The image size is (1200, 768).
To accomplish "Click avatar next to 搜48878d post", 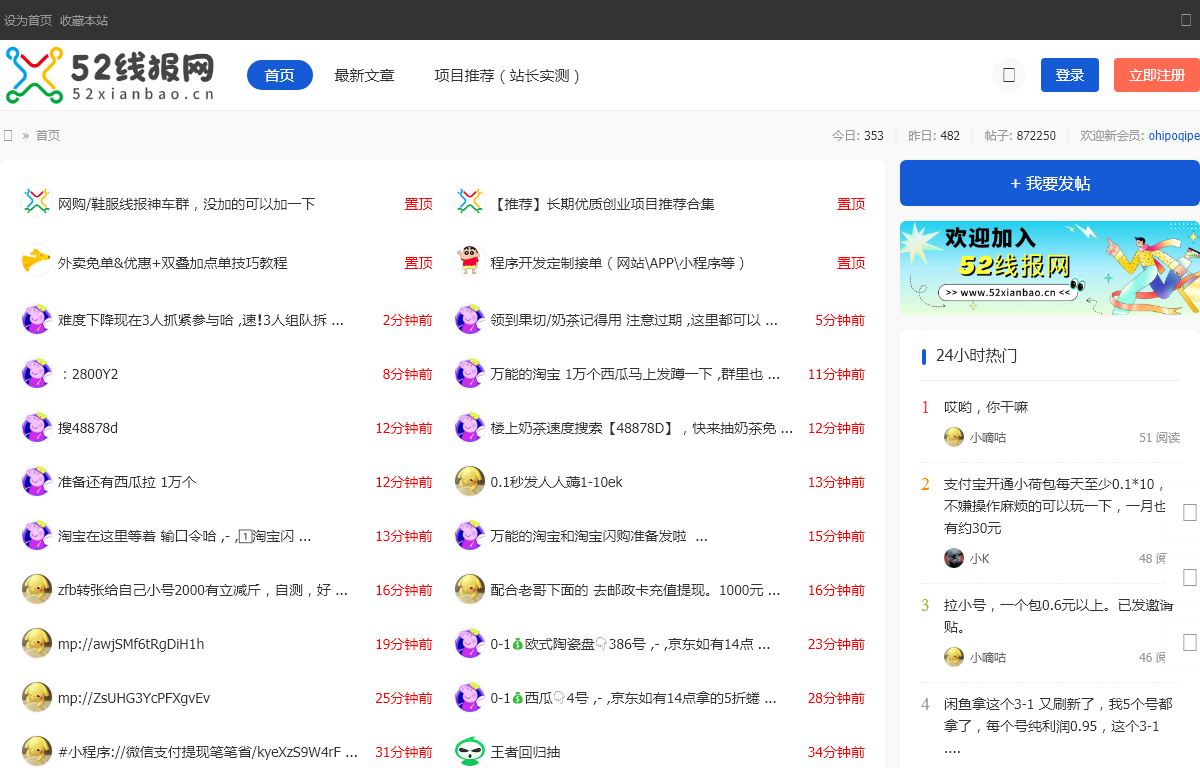I will (x=37, y=427).
